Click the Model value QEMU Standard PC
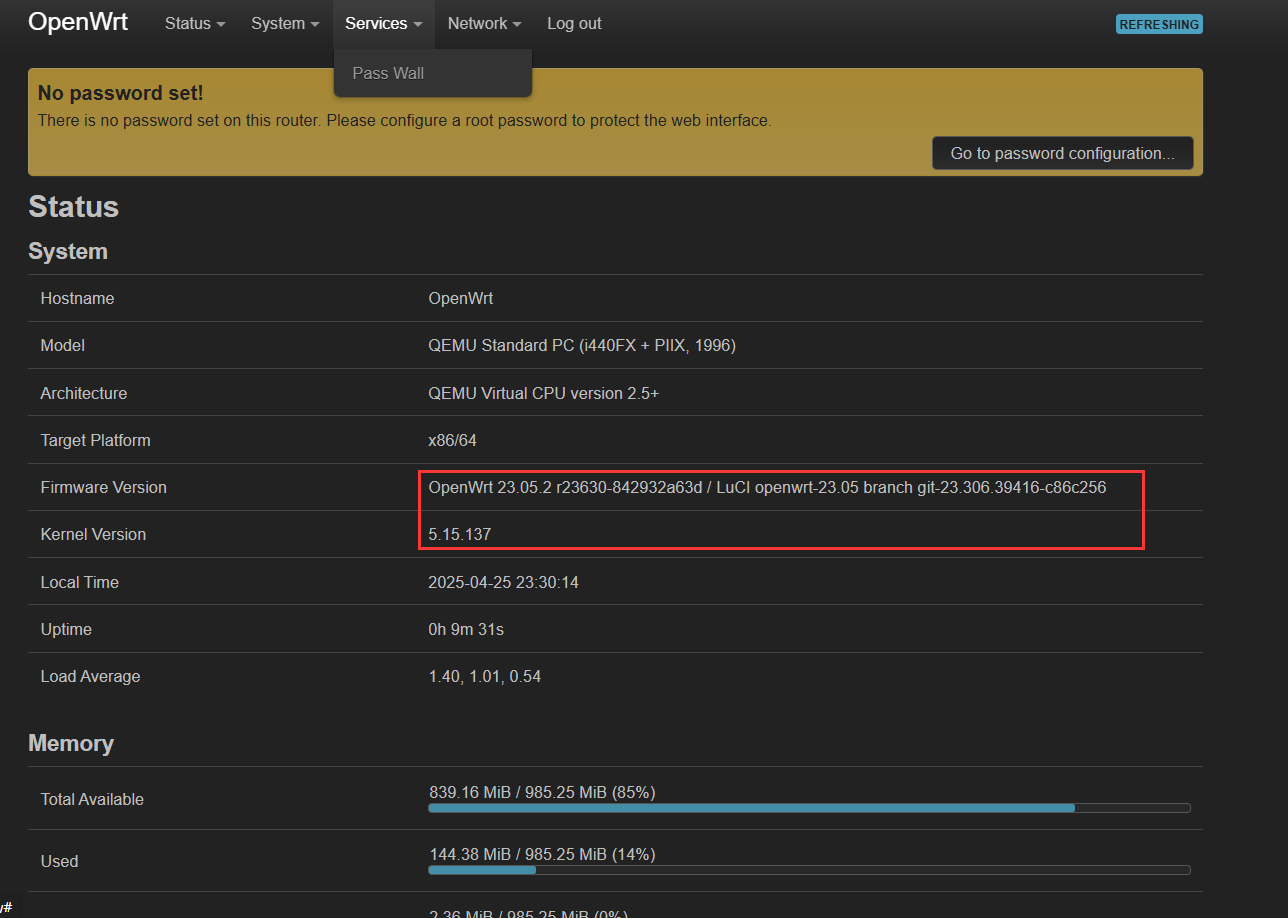This screenshot has width=1288, height=918. coord(582,345)
